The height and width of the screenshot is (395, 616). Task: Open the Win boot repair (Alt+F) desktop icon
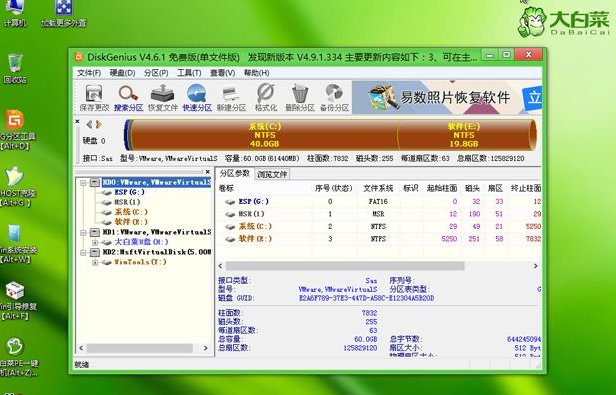(16, 301)
